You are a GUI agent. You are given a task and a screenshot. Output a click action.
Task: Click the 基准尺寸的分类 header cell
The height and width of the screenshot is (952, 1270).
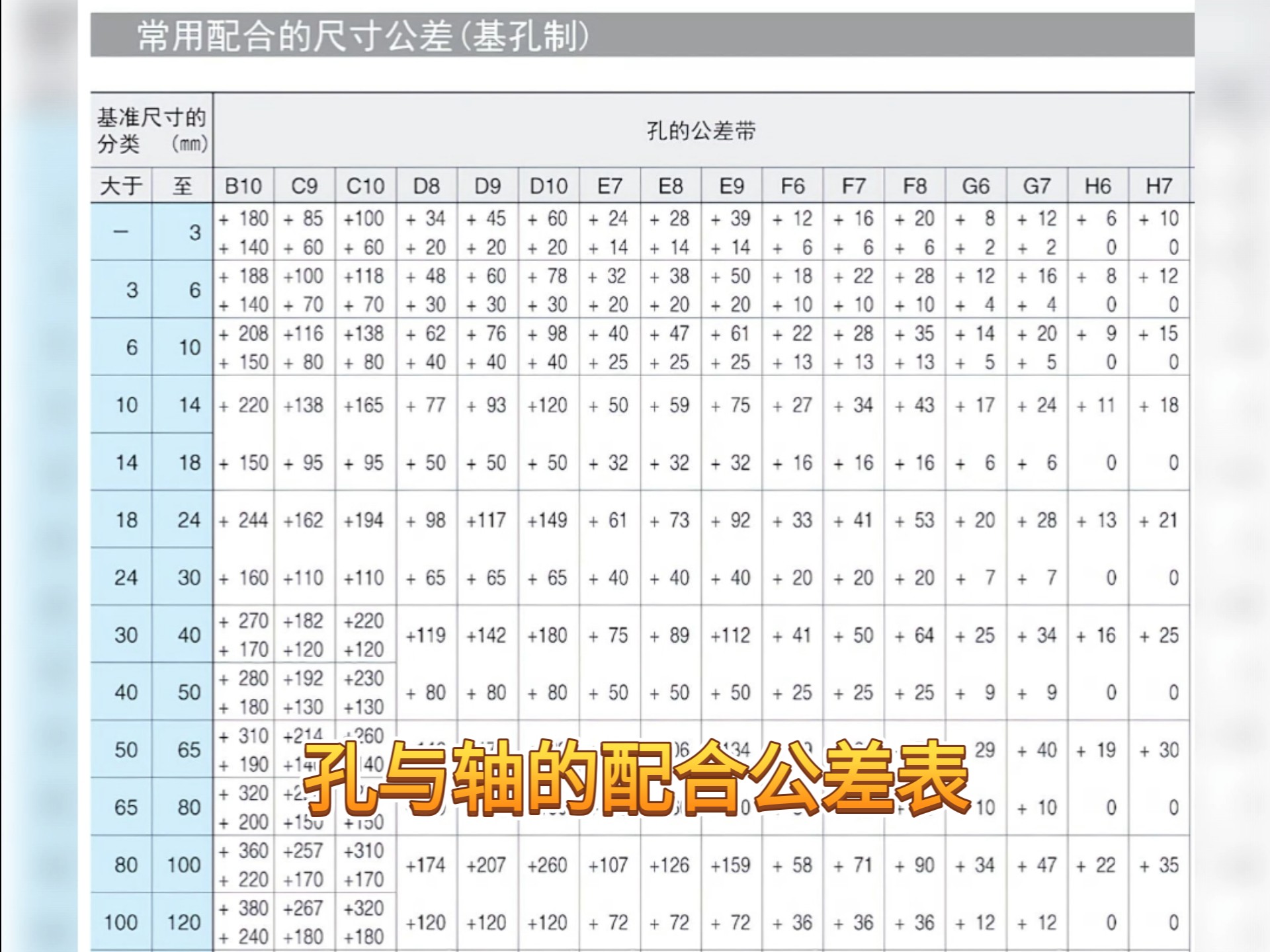151,130
